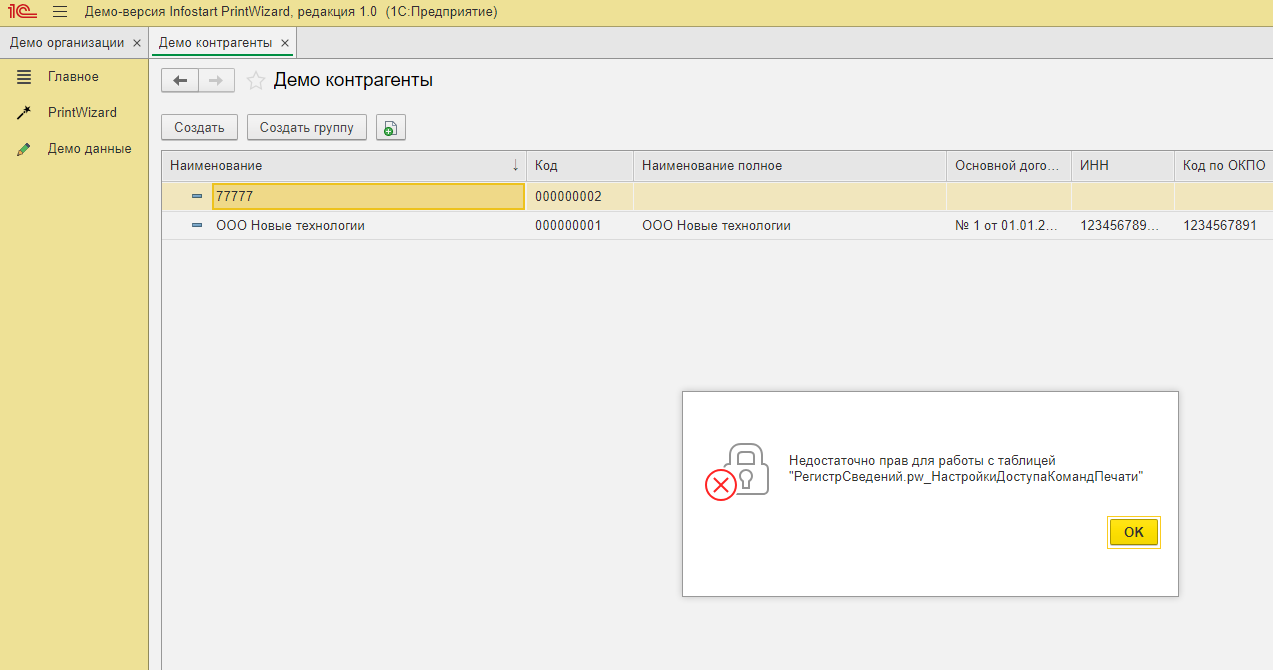This screenshot has height=670, width=1273.
Task: Open the Демо данные section in the sidebar
Action: click(89, 148)
